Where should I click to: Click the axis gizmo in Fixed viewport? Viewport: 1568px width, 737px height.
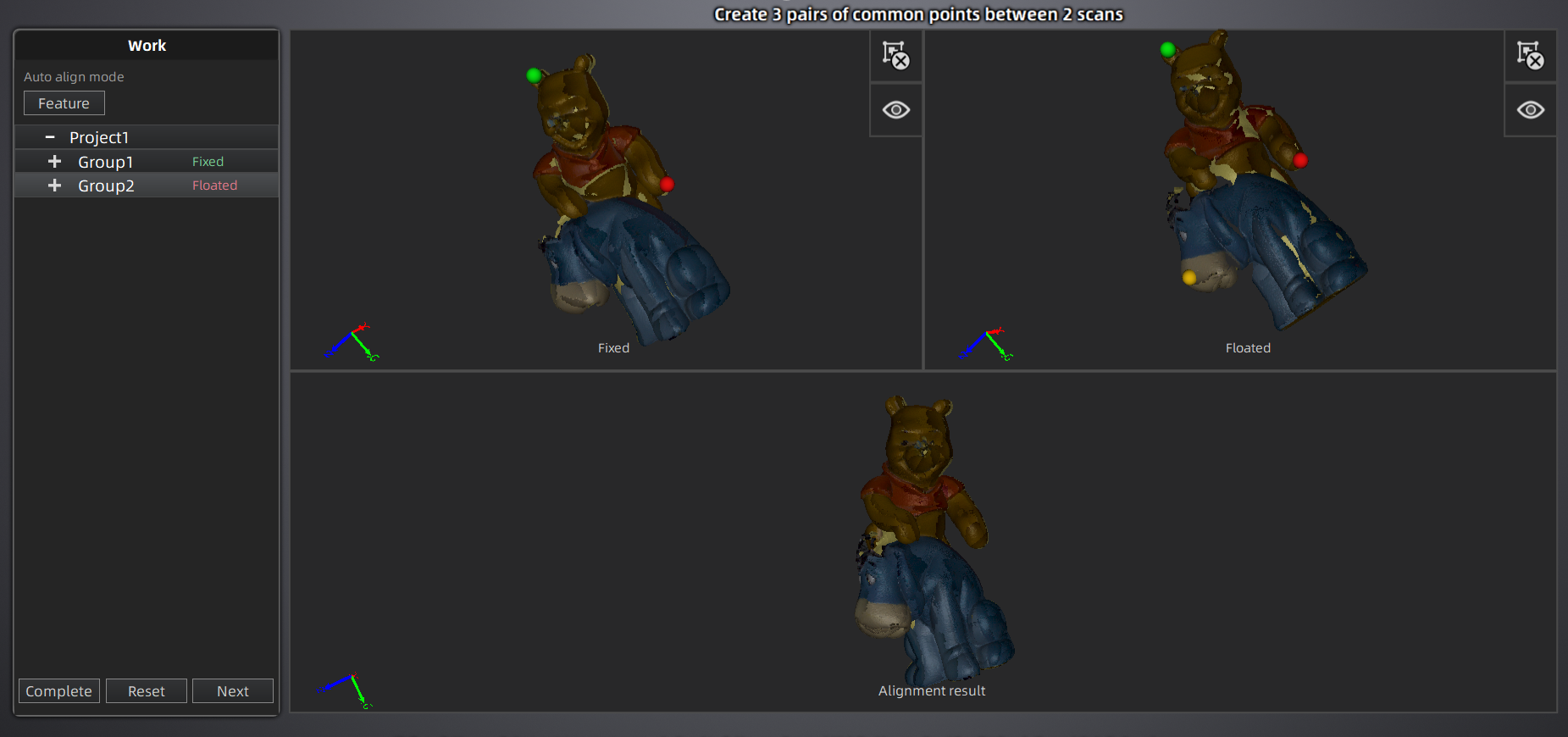pos(352,342)
